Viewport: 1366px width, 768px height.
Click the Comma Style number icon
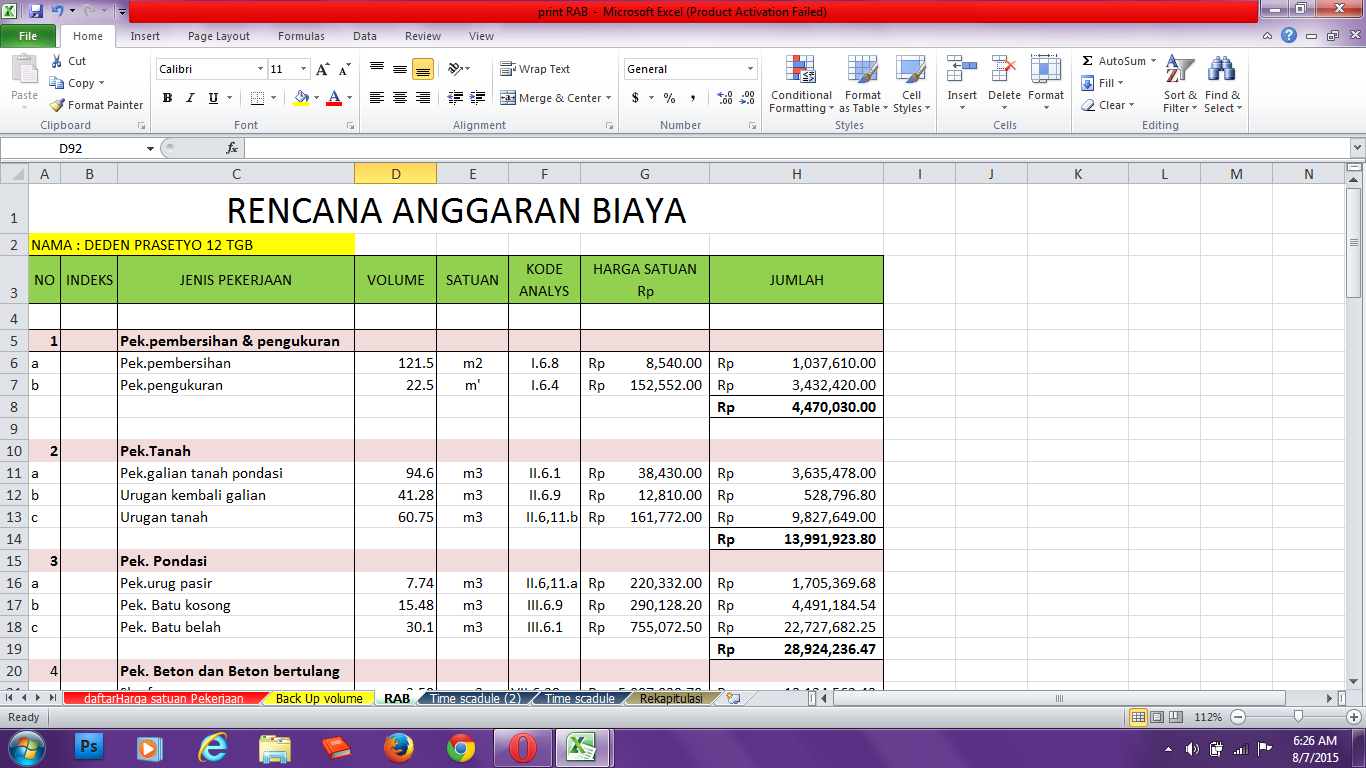(694, 99)
